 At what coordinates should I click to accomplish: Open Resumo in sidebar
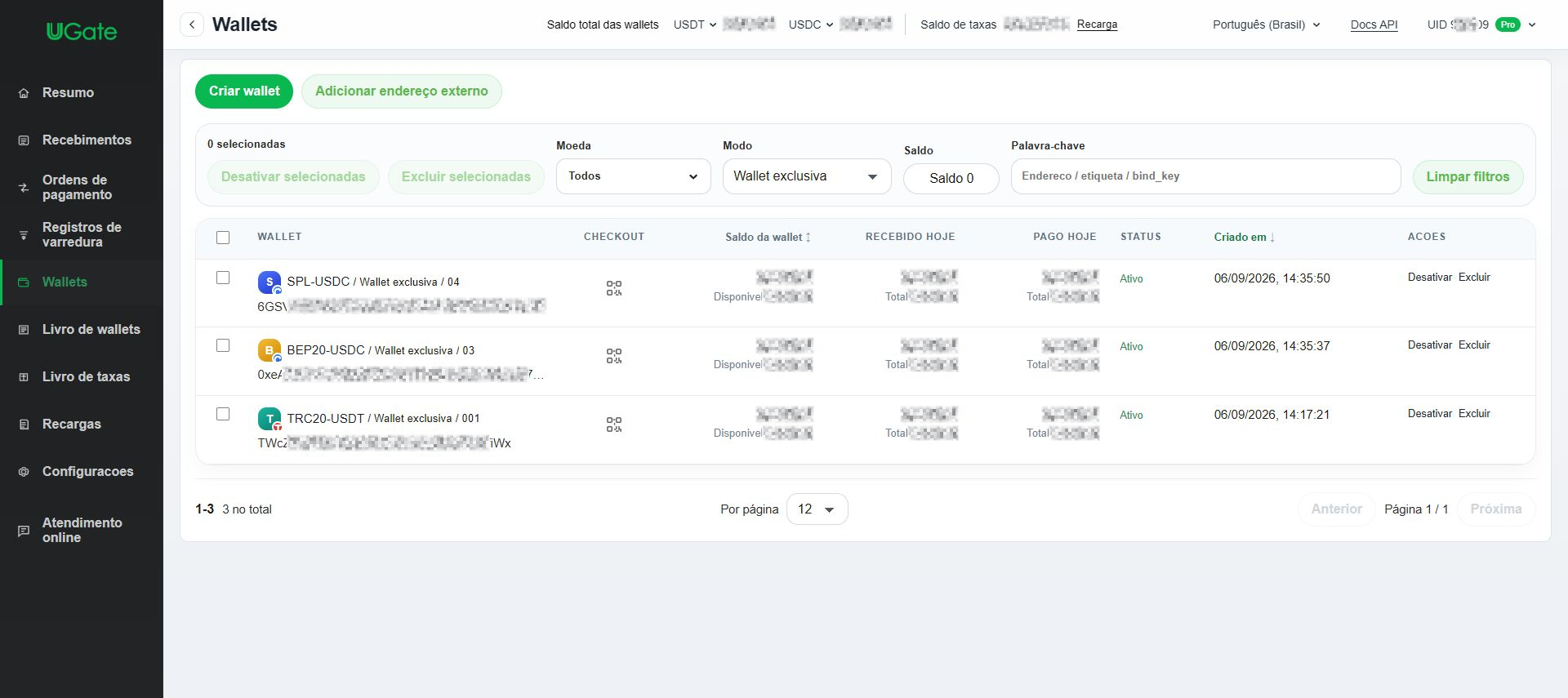point(82,93)
